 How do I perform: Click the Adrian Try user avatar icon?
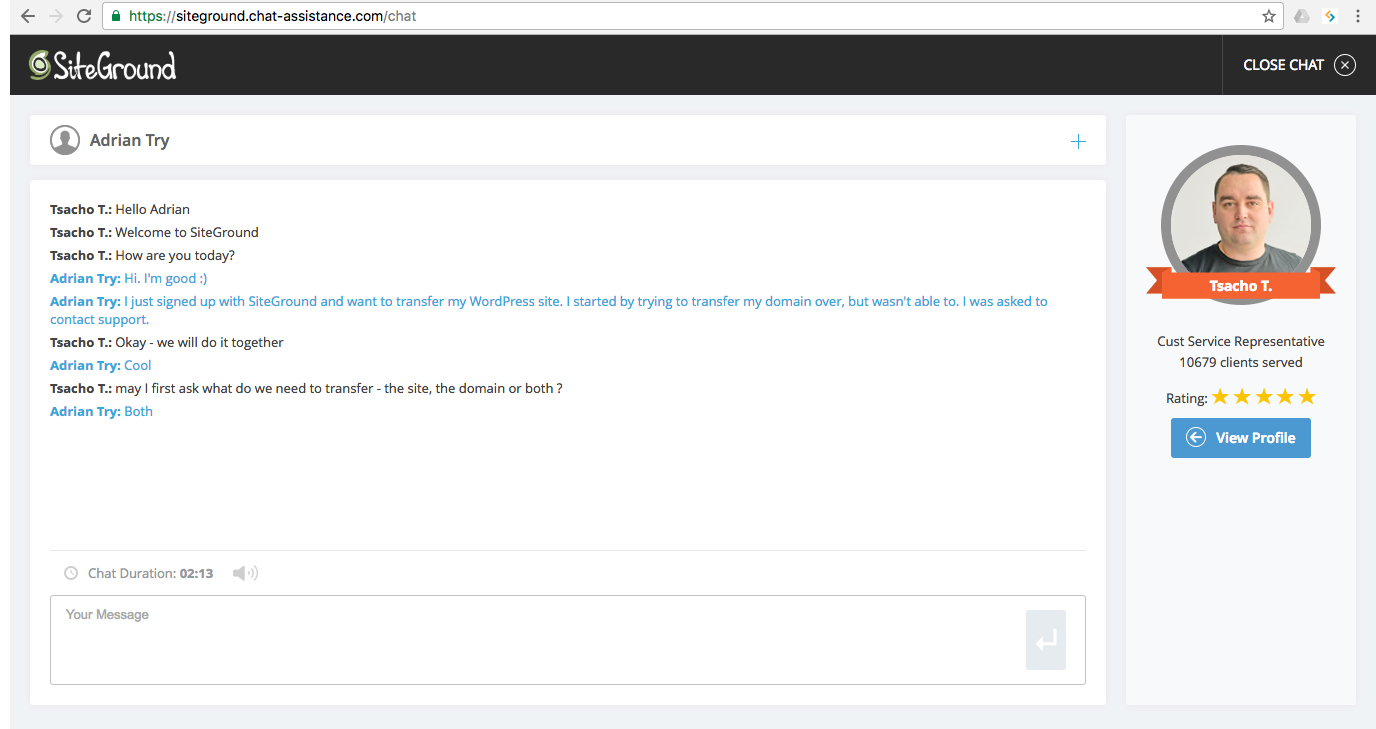tap(65, 141)
